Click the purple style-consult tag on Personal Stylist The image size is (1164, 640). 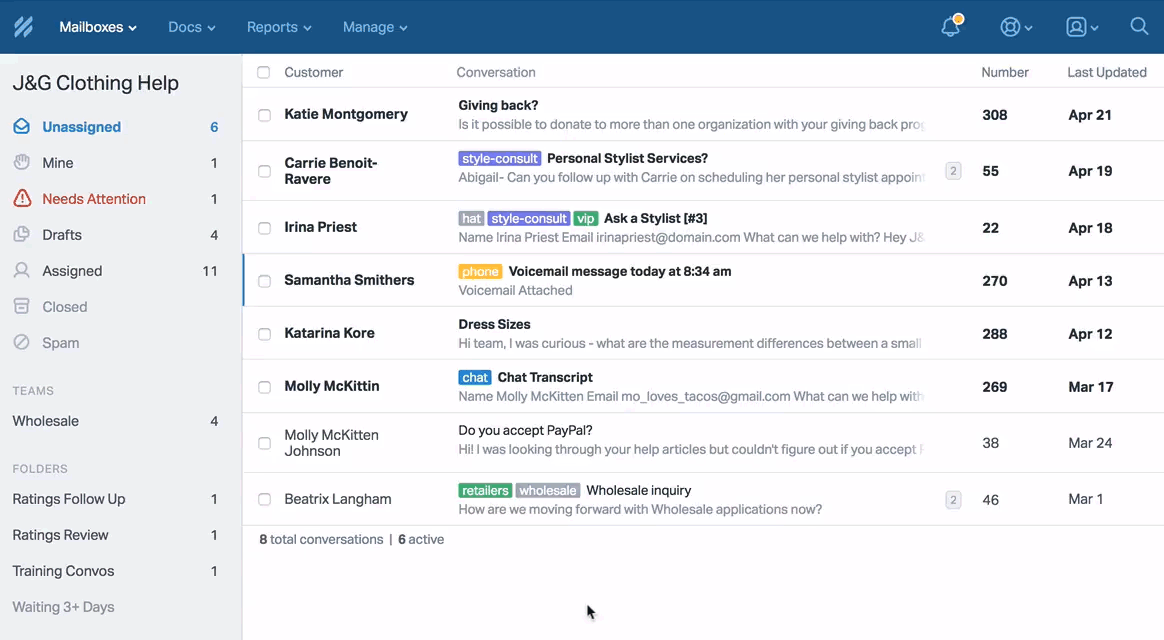click(499, 158)
